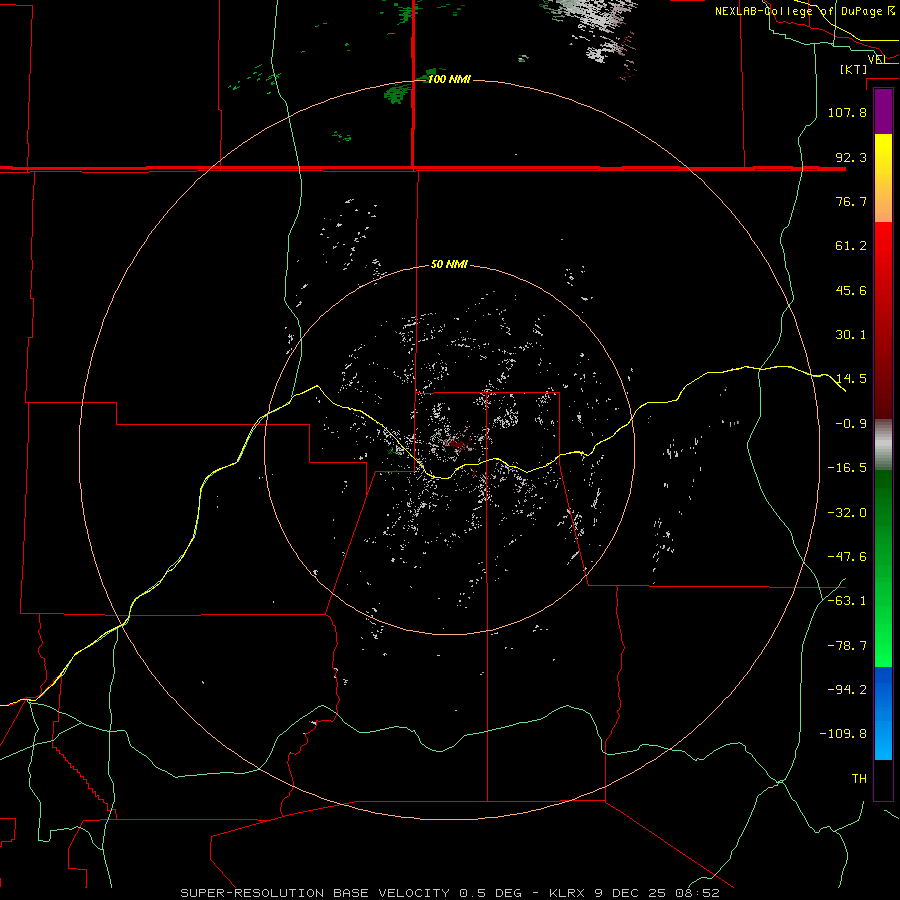Click the 14.5 scale value
The width and height of the screenshot is (900, 900).
(x=851, y=379)
